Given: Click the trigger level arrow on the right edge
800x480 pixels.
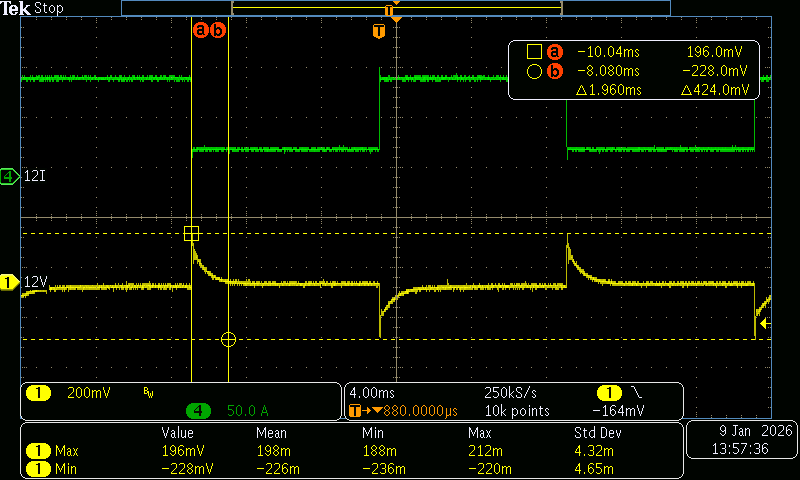Looking at the screenshot, I should point(764,324).
